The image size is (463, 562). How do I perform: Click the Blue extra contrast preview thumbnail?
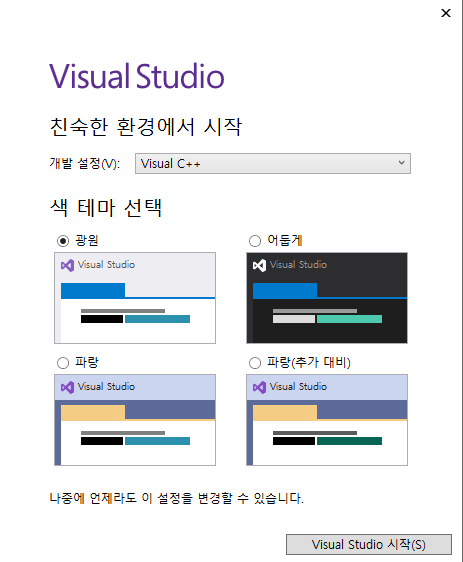coord(327,420)
